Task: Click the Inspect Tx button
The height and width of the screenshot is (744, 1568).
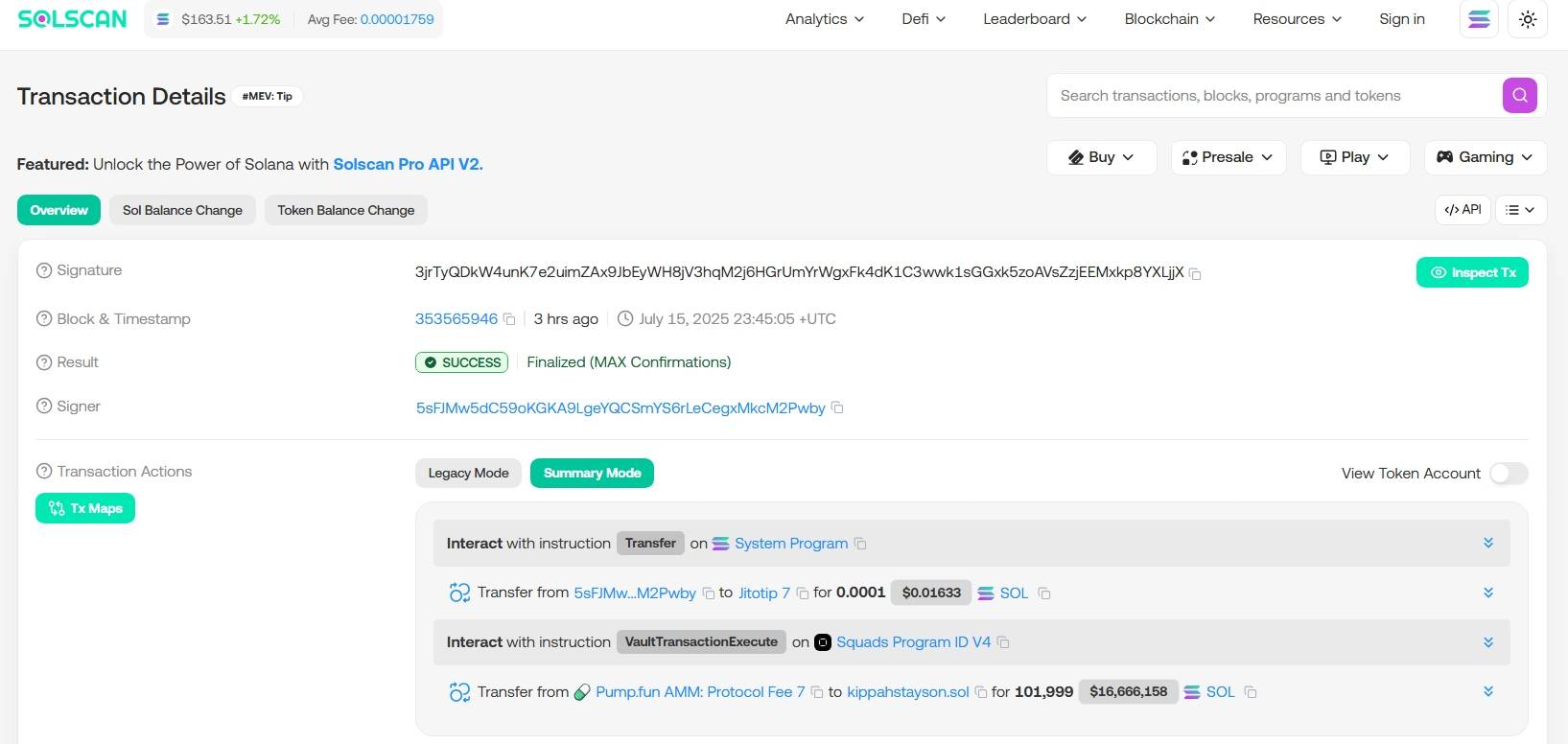Action: tap(1472, 273)
